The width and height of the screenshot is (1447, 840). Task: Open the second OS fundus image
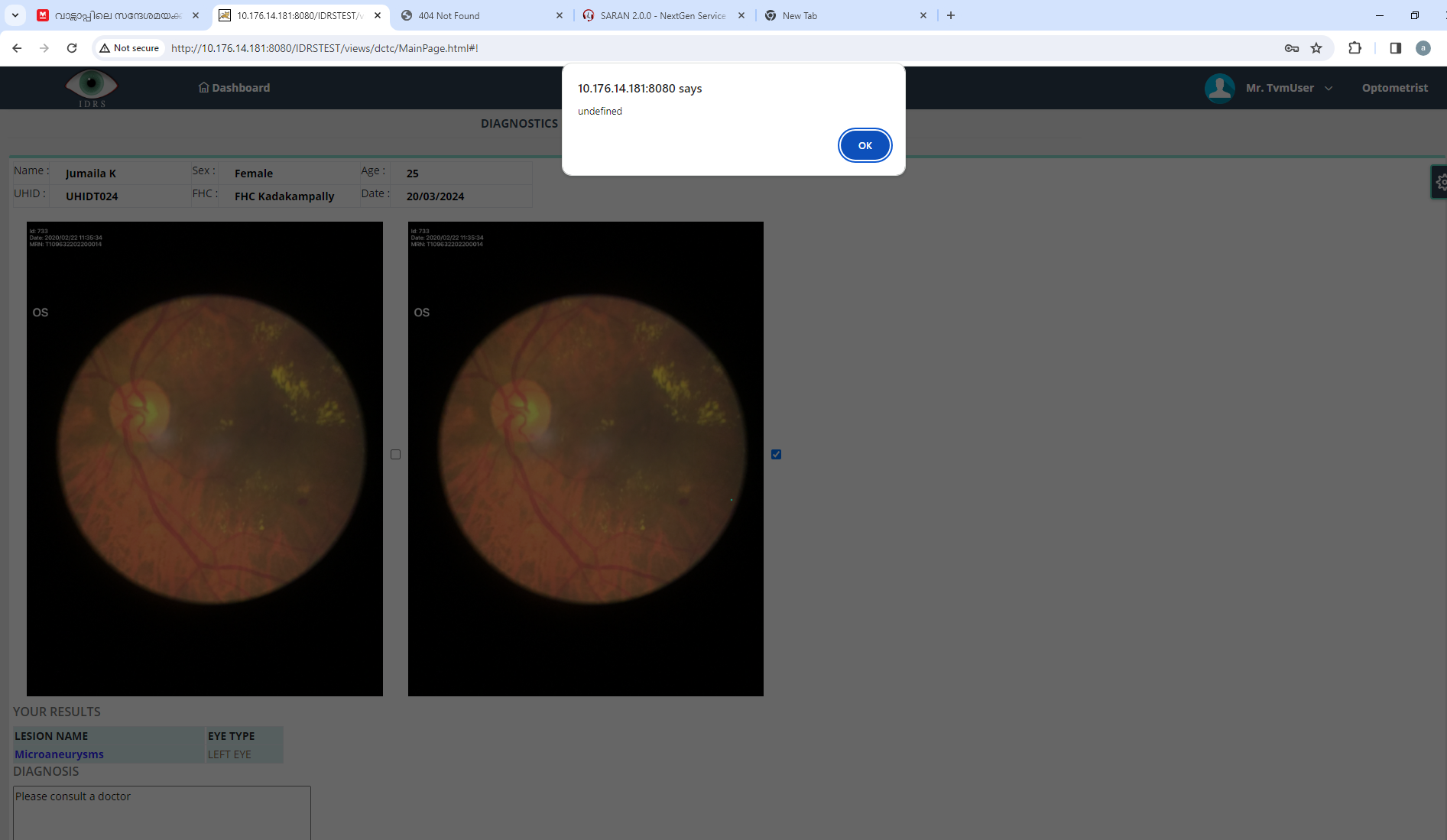[586, 459]
